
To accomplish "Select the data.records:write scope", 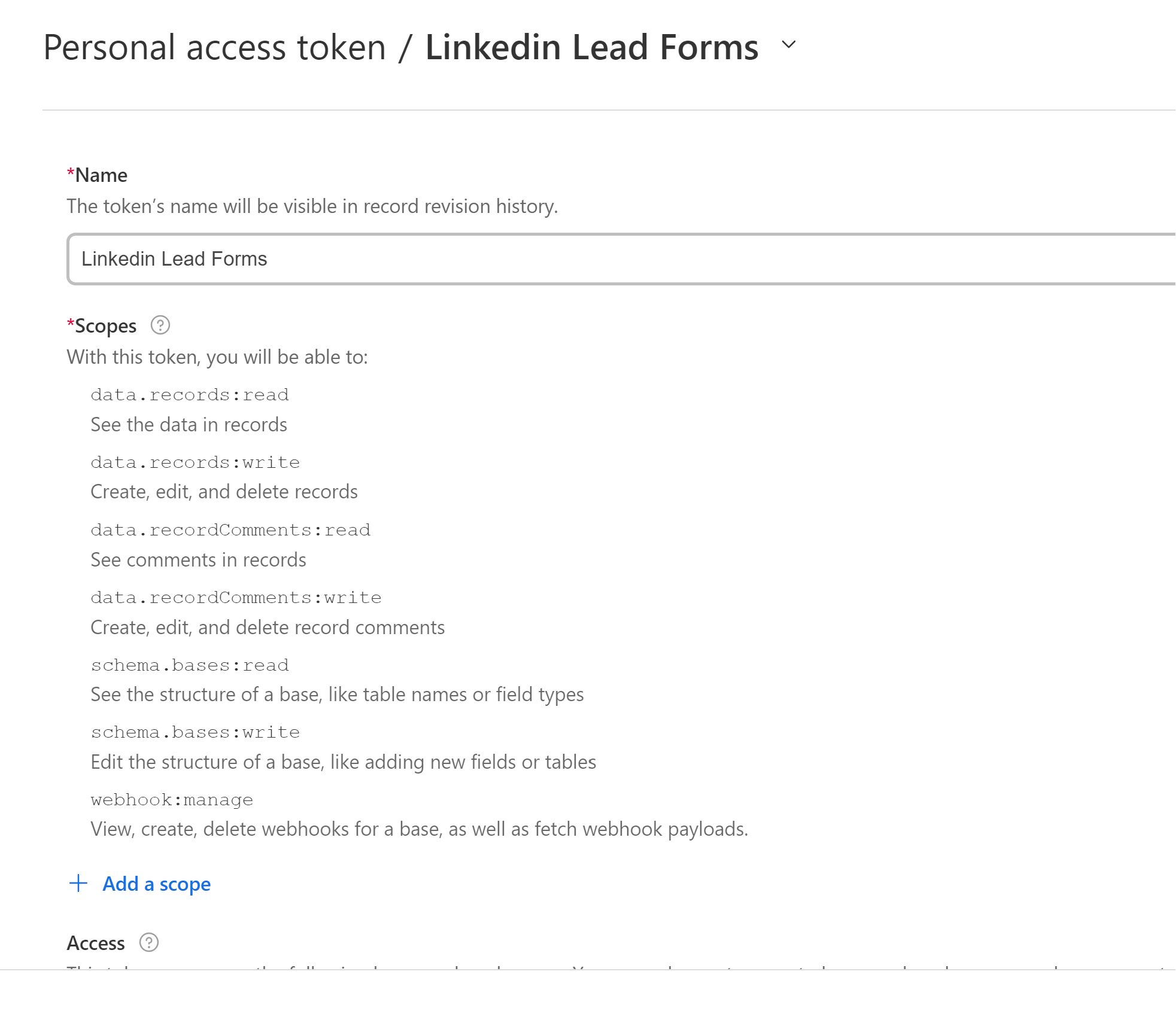I will pyautogui.click(x=195, y=462).
